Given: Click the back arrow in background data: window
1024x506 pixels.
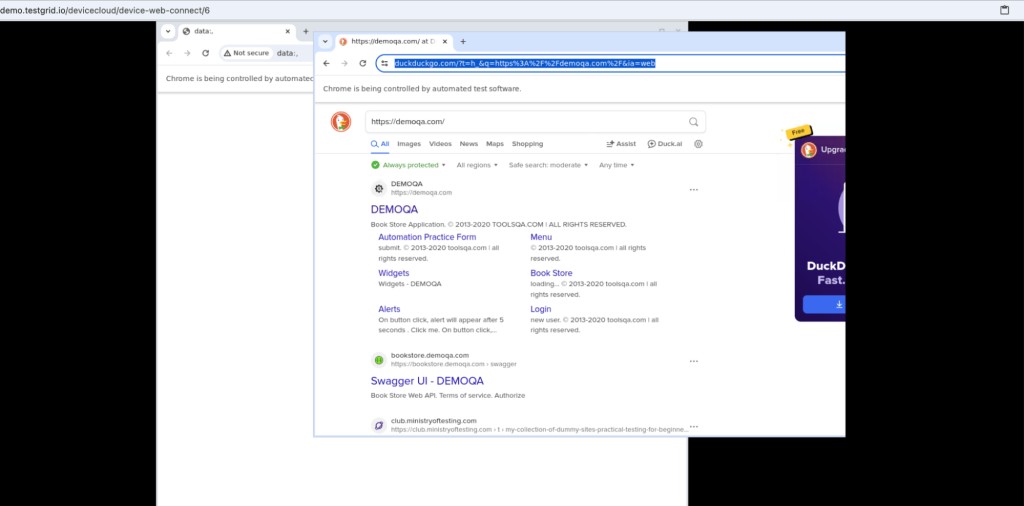Looking at the screenshot, I should pos(169,53).
